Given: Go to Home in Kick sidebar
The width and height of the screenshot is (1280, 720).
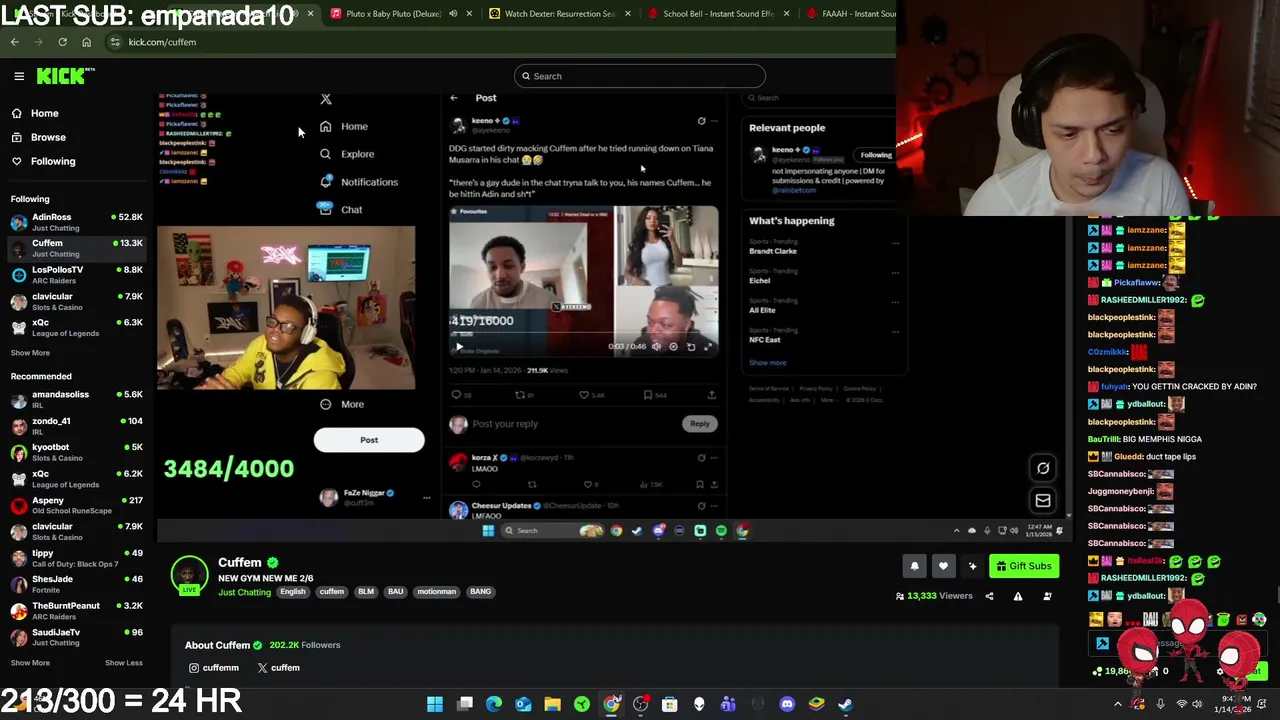Looking at the screenshot, I should [44, 113].
